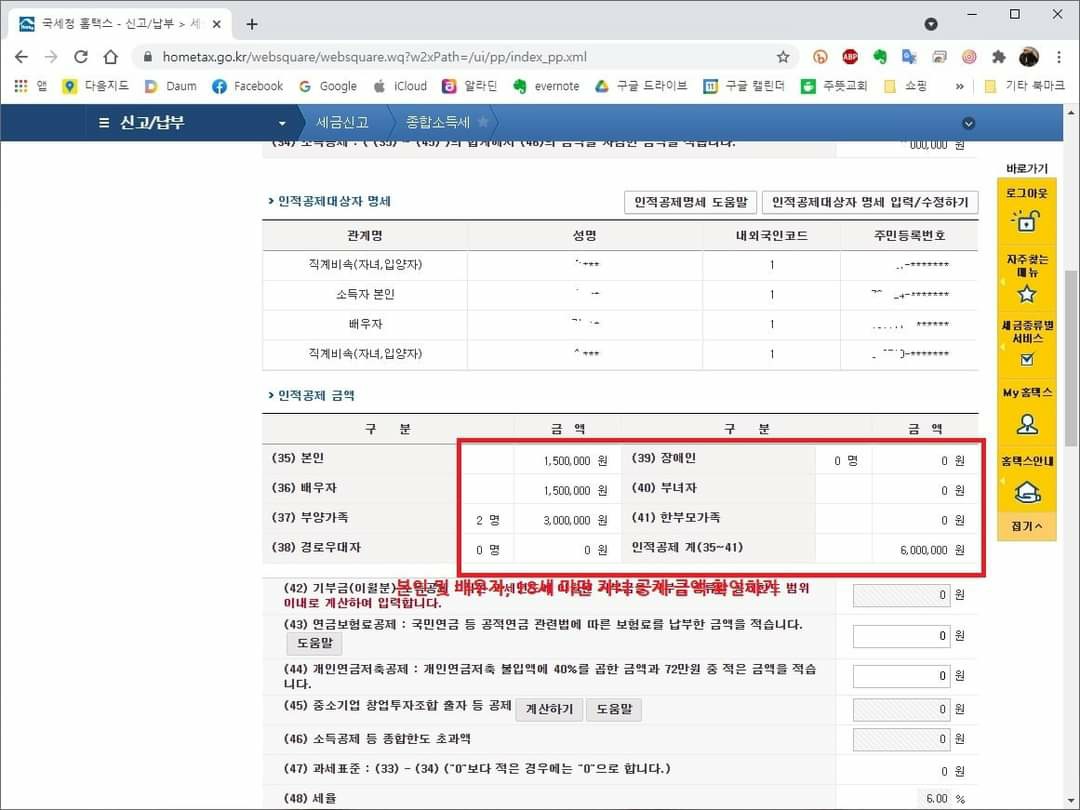Expand the round chevron at header right

tap(967, 123)
